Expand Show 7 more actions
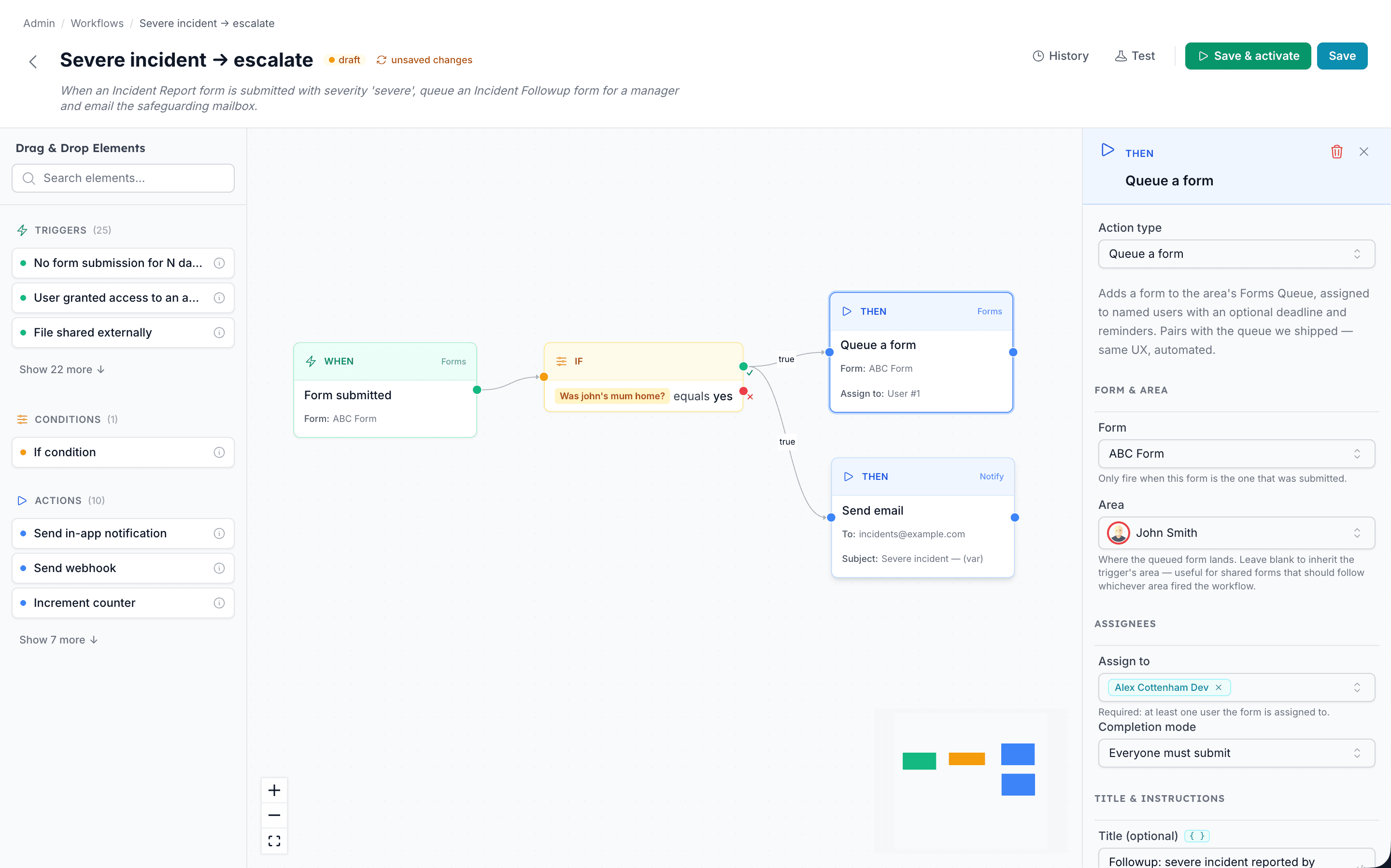This screenshot has height=868, width=1391. (58, 640)
